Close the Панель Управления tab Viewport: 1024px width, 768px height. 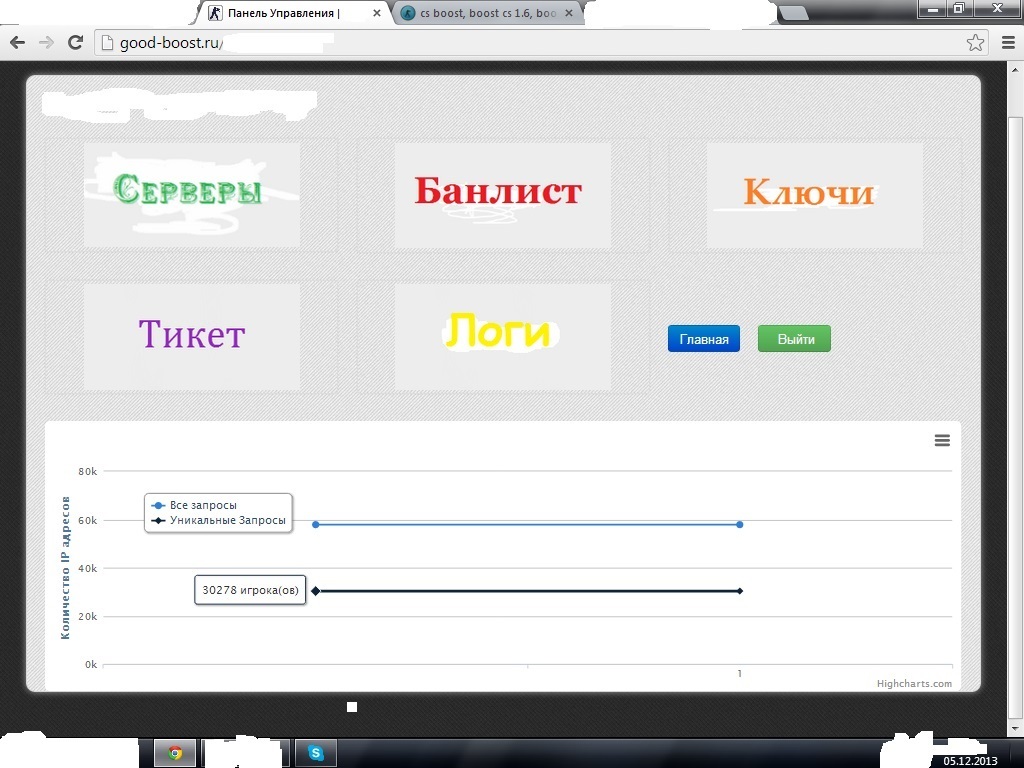[x=377, y=13]
